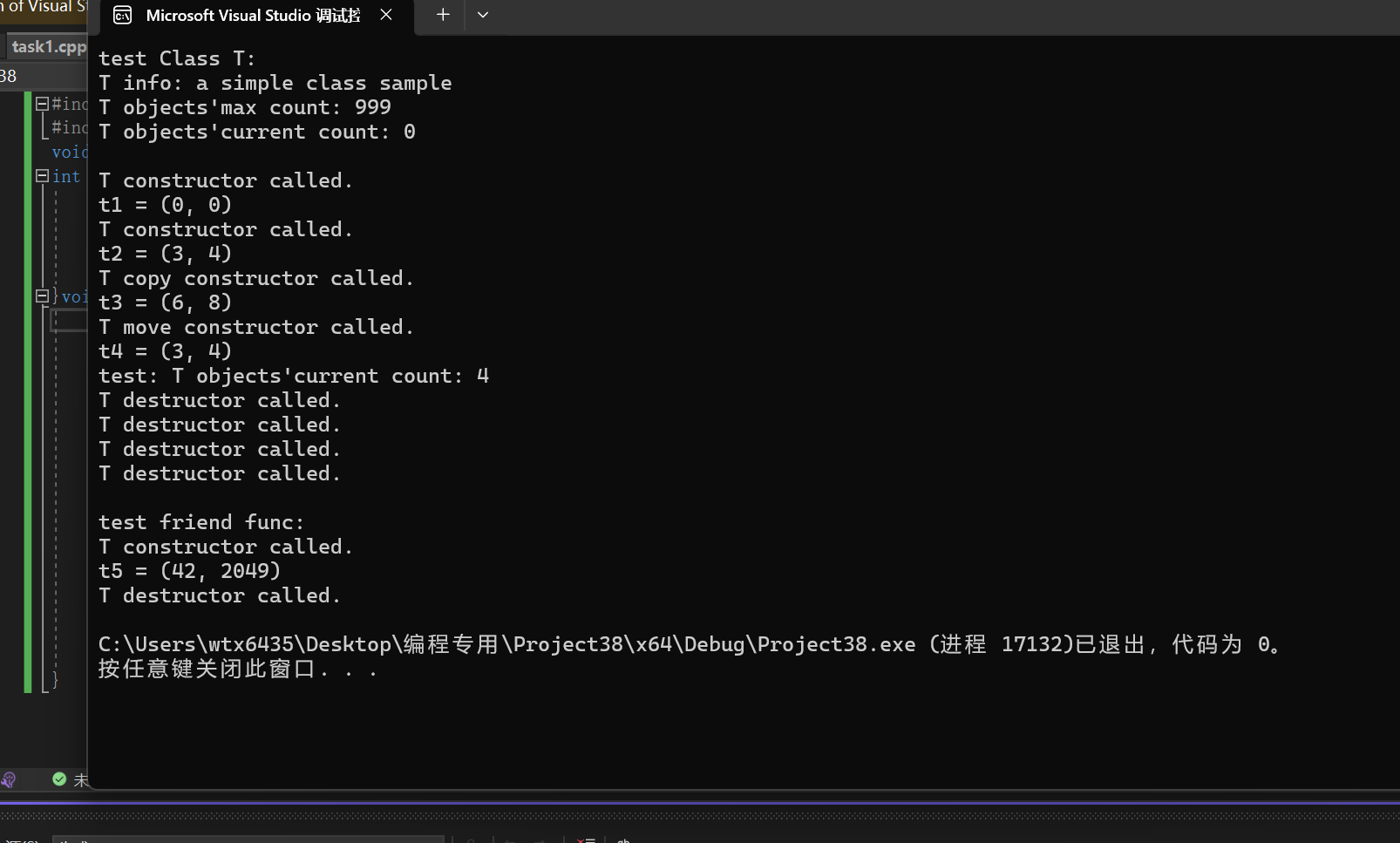Click "test: T objects'current count: 4" line

coord(294,376)
